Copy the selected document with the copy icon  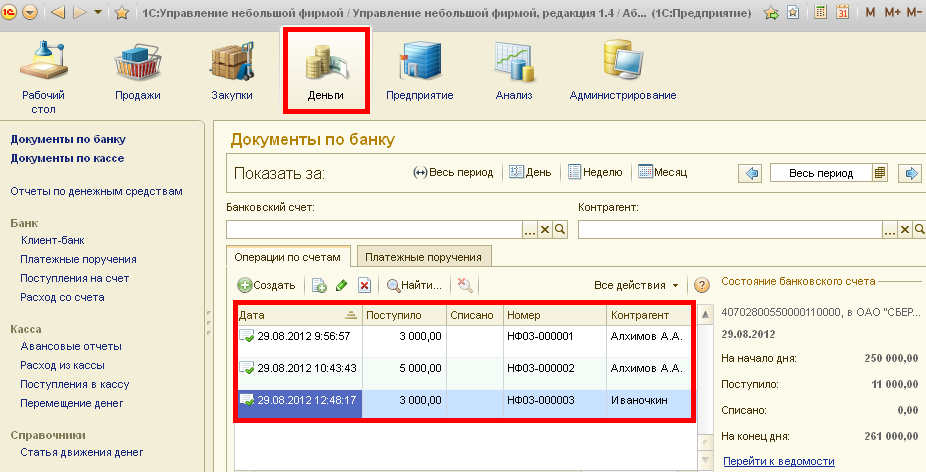(x=319, y=285)
